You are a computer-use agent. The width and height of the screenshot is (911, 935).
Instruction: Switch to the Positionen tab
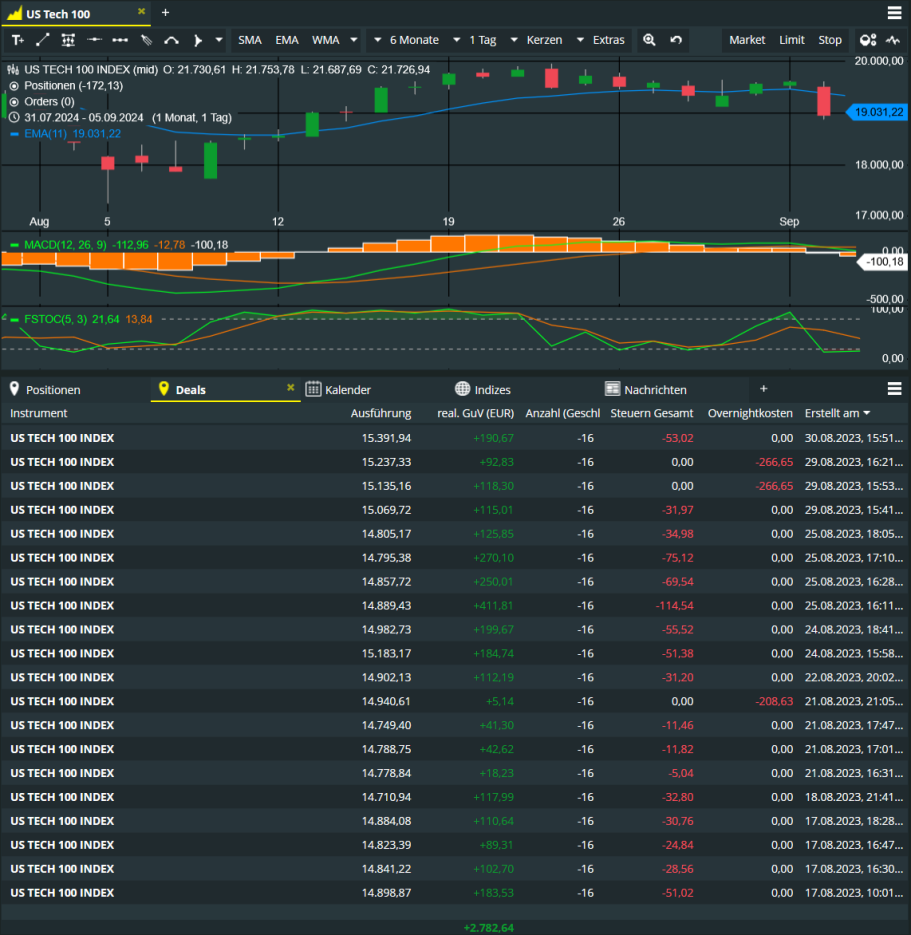point(53,390)
